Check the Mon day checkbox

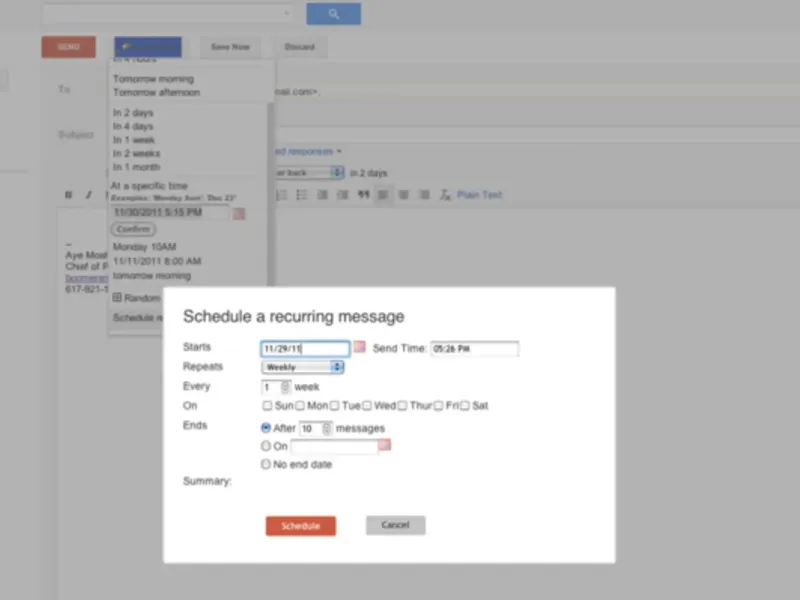pos(300,406)
